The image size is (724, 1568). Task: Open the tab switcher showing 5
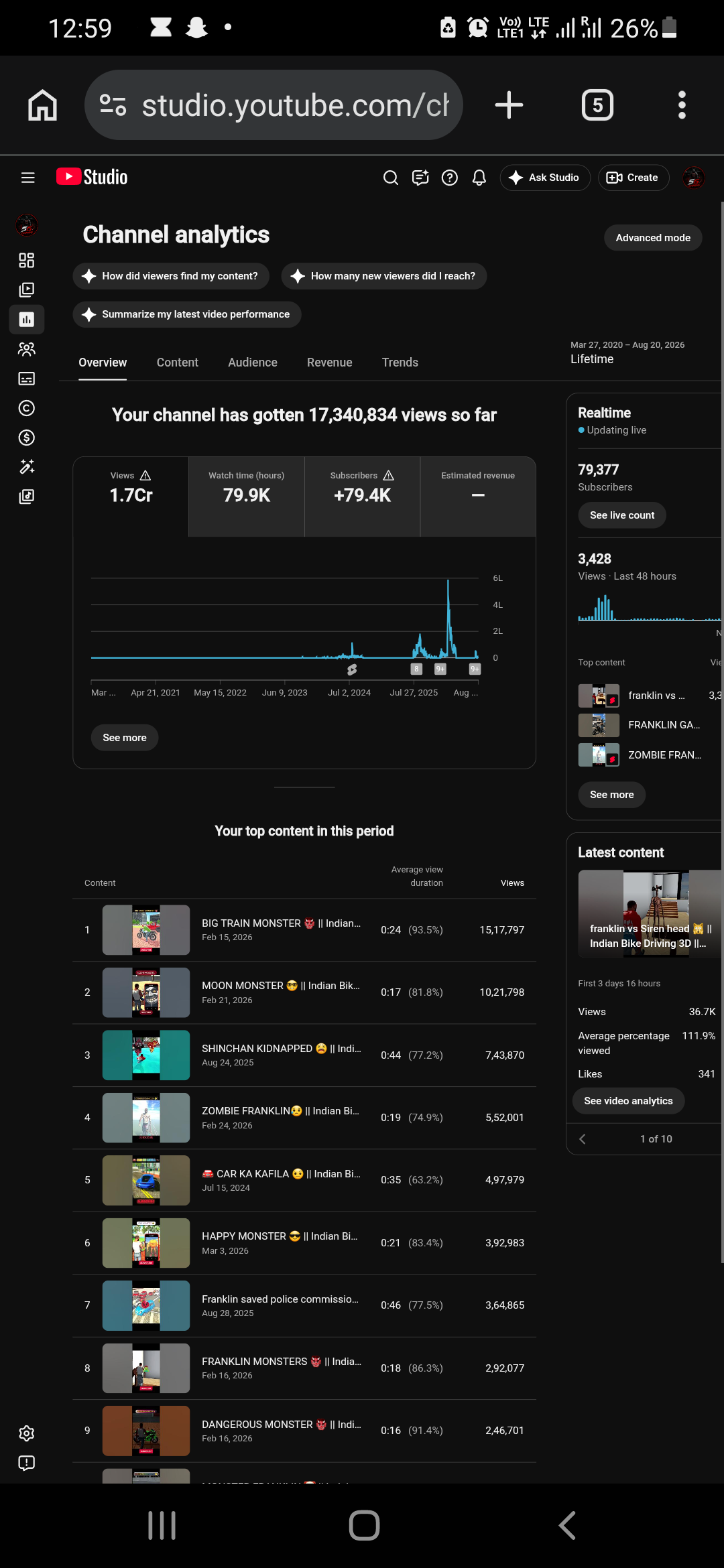(x=597, y=105)
